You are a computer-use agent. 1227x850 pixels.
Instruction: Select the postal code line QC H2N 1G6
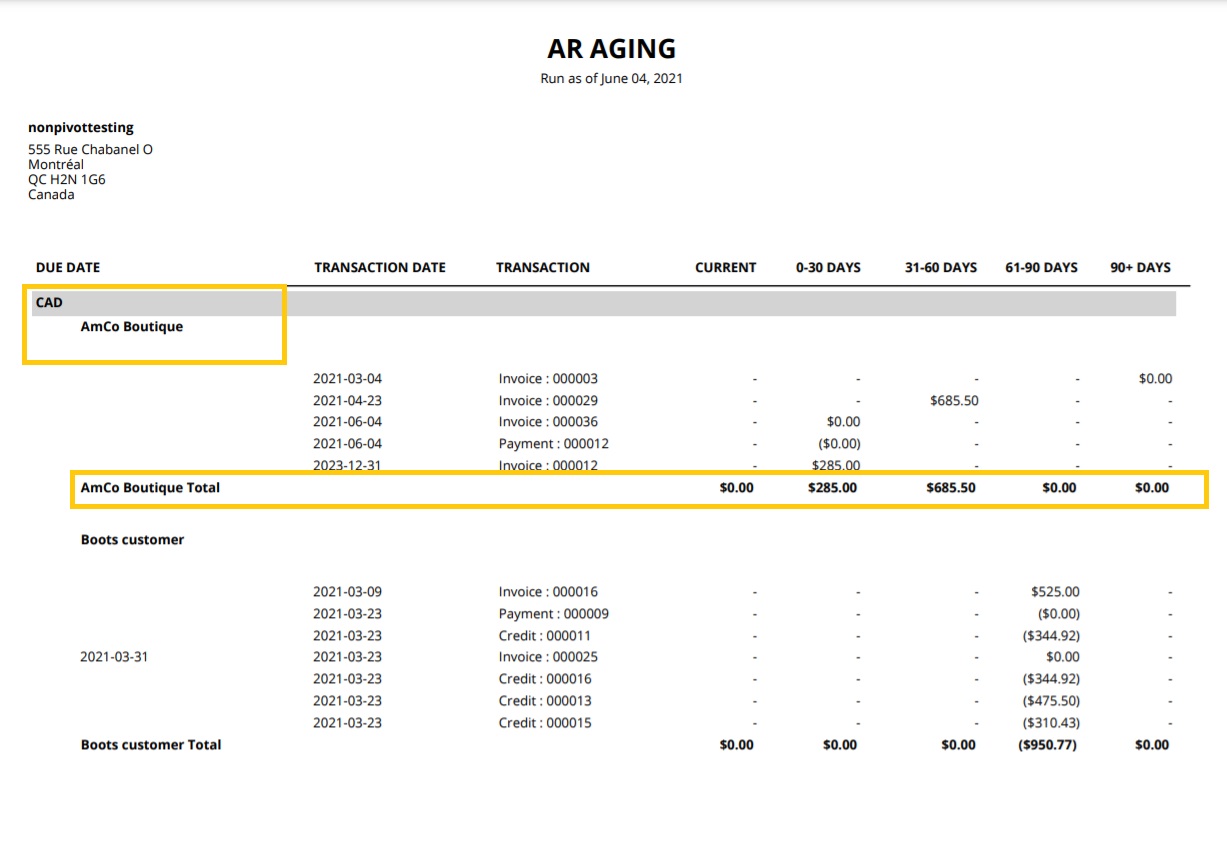pos(67,179)
